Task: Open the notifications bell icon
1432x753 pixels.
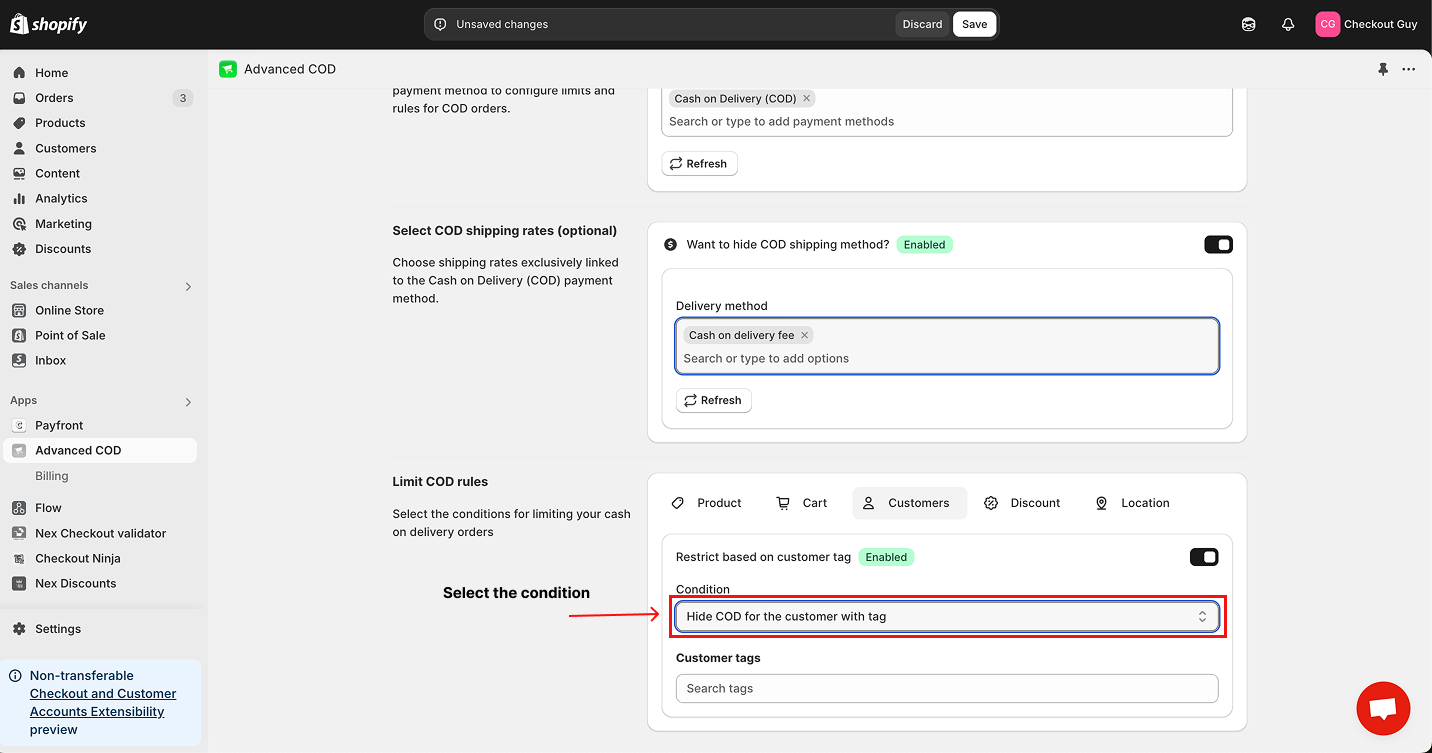Action: click(1288, 24)
